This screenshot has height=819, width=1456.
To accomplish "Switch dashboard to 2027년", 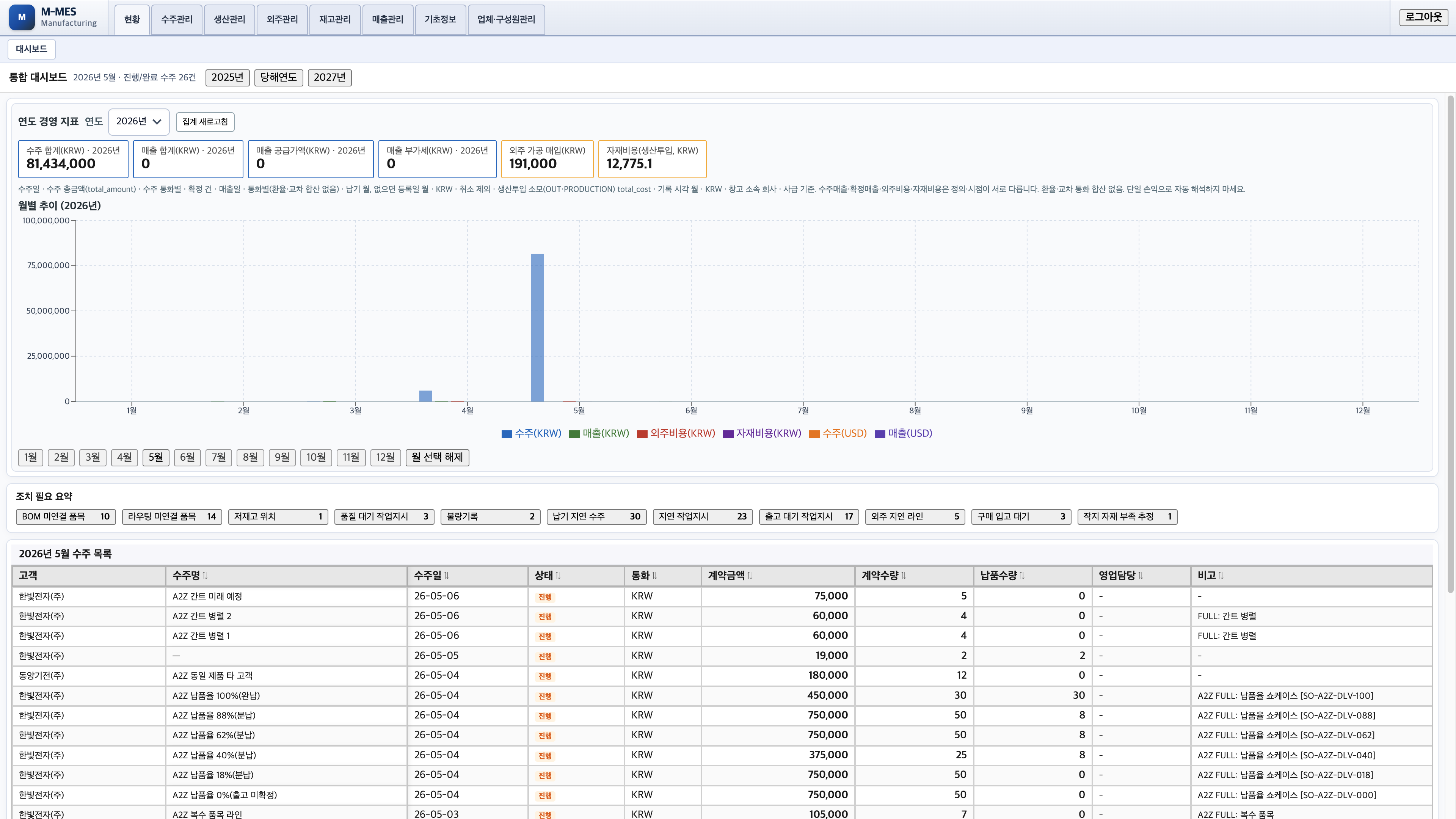I will [329, 77].
